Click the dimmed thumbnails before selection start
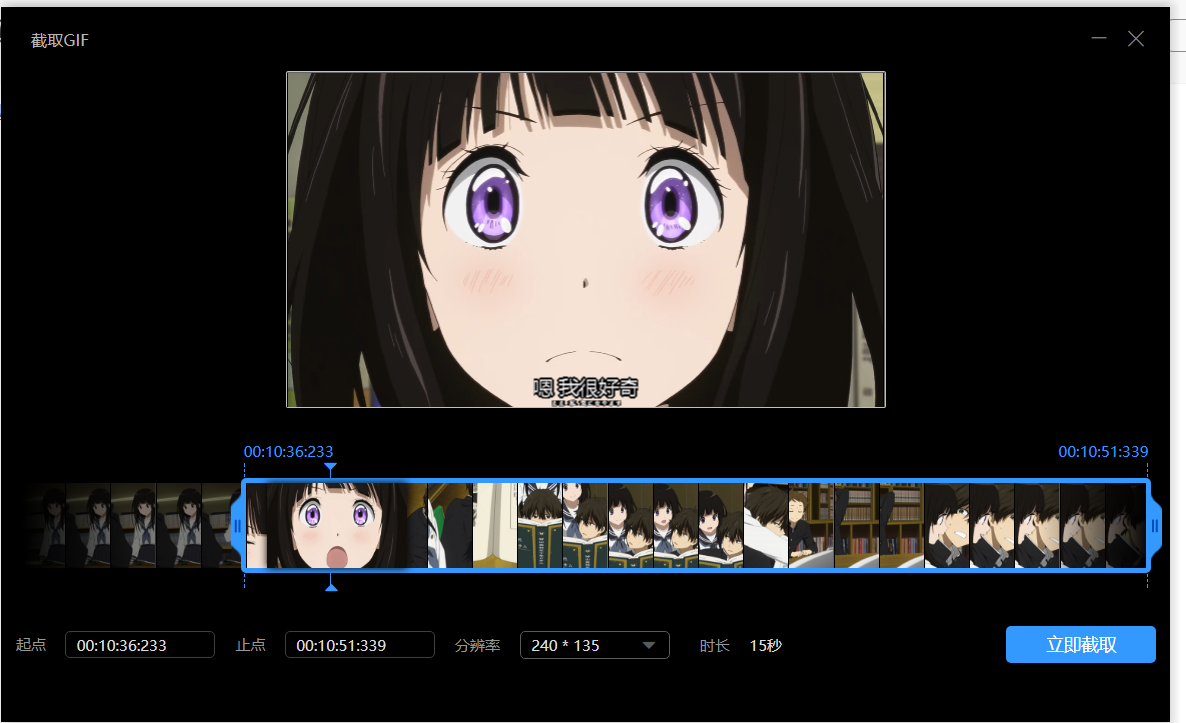Image resolution: width=1186 pixels, height=723 pixels. click(x=133, y=526)
